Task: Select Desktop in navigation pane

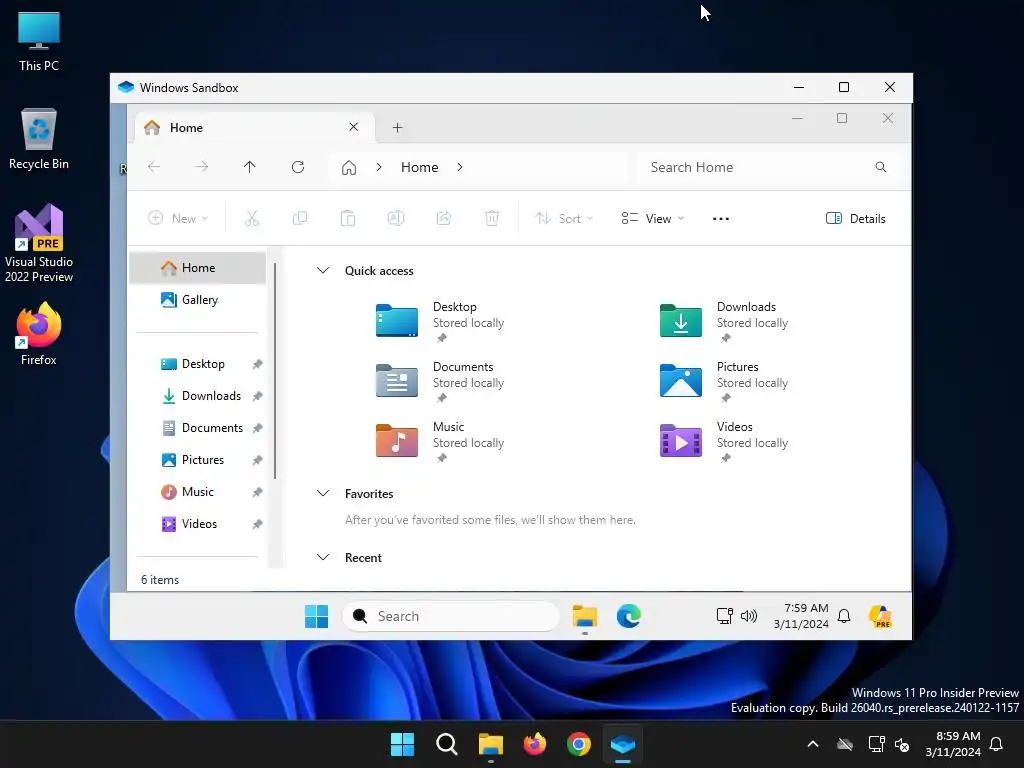Action: coord(197,364)
